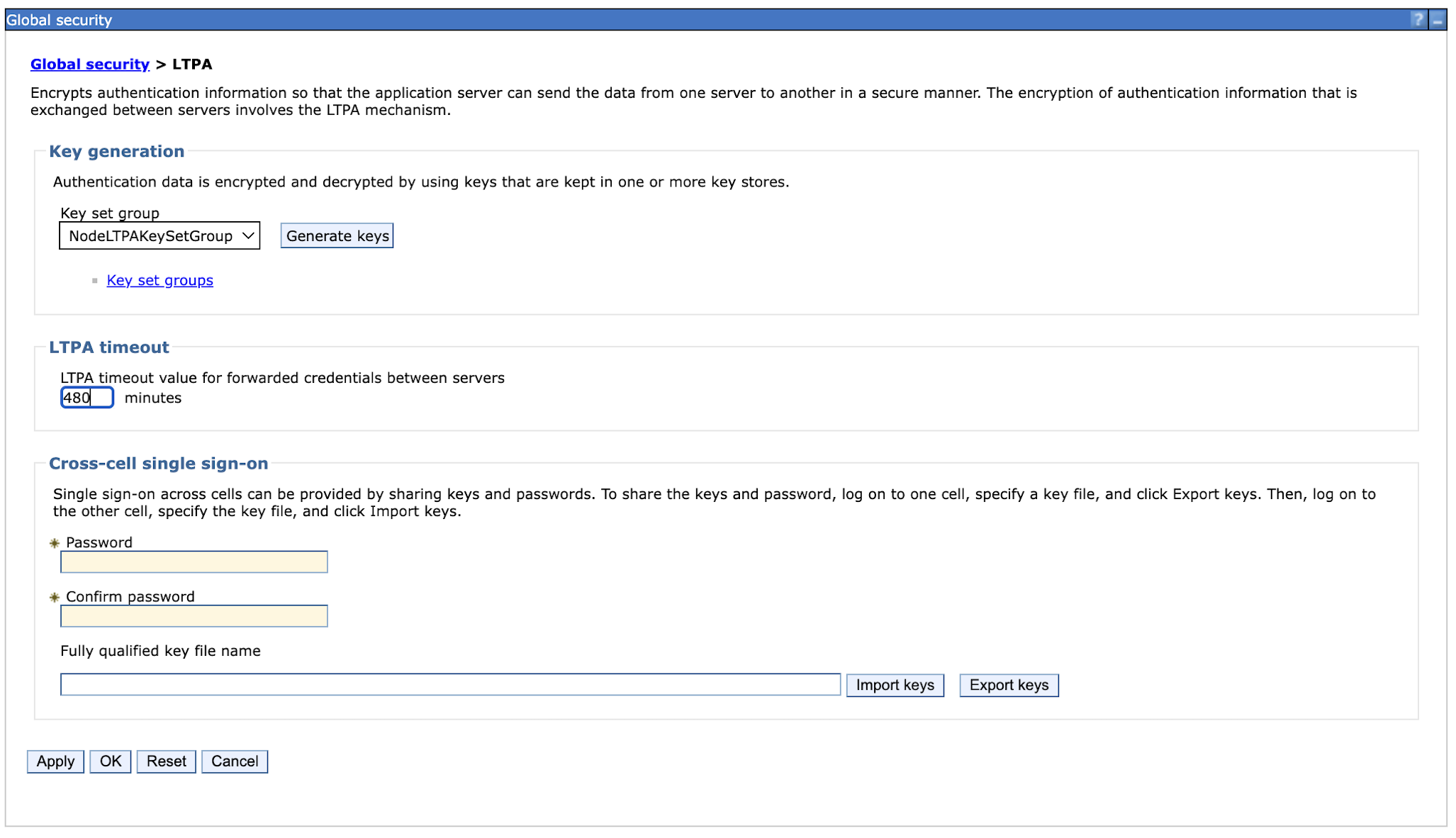The height and width of the screenshot is (838, 1456).
Task: Click into the Password field
Action: pos(194,562)
